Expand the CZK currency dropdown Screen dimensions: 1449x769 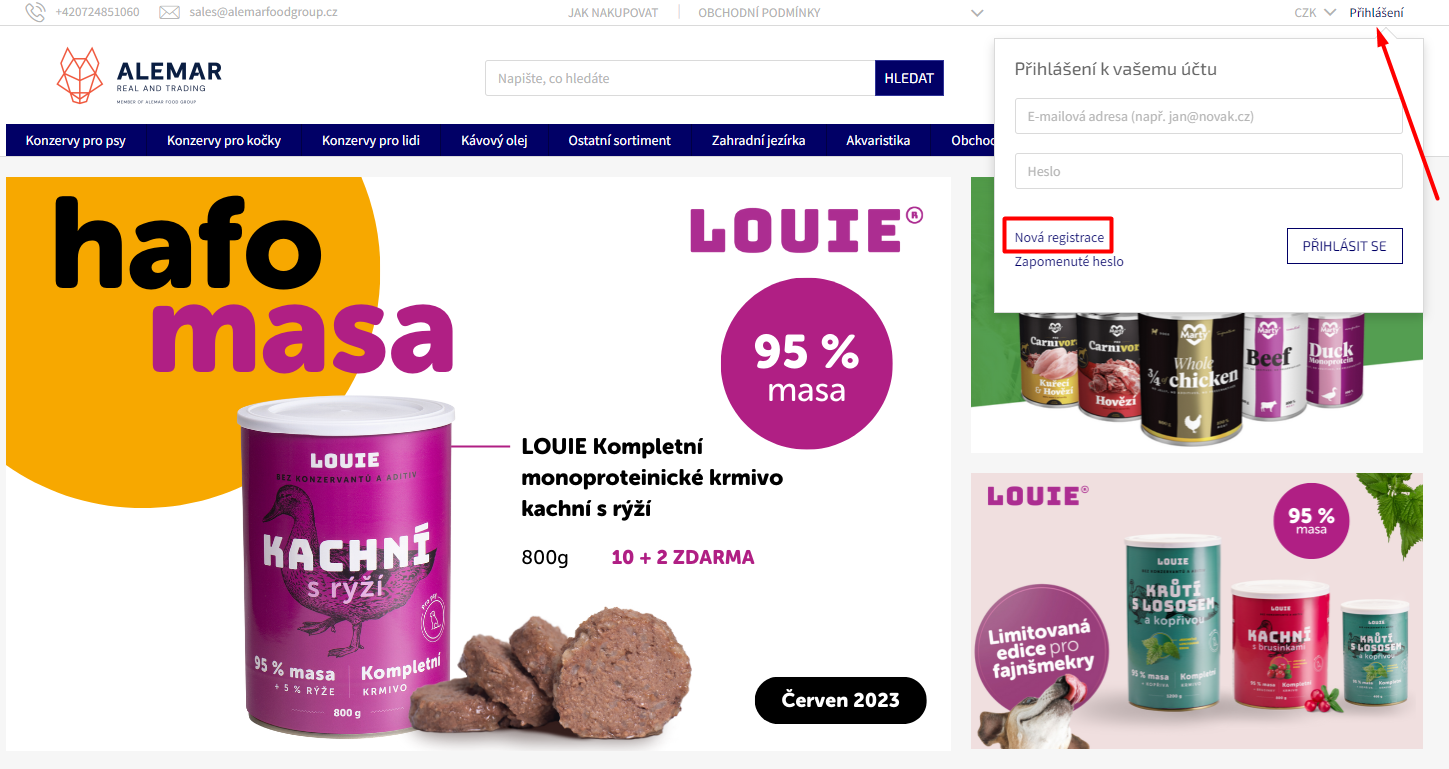coord(1315,12)
